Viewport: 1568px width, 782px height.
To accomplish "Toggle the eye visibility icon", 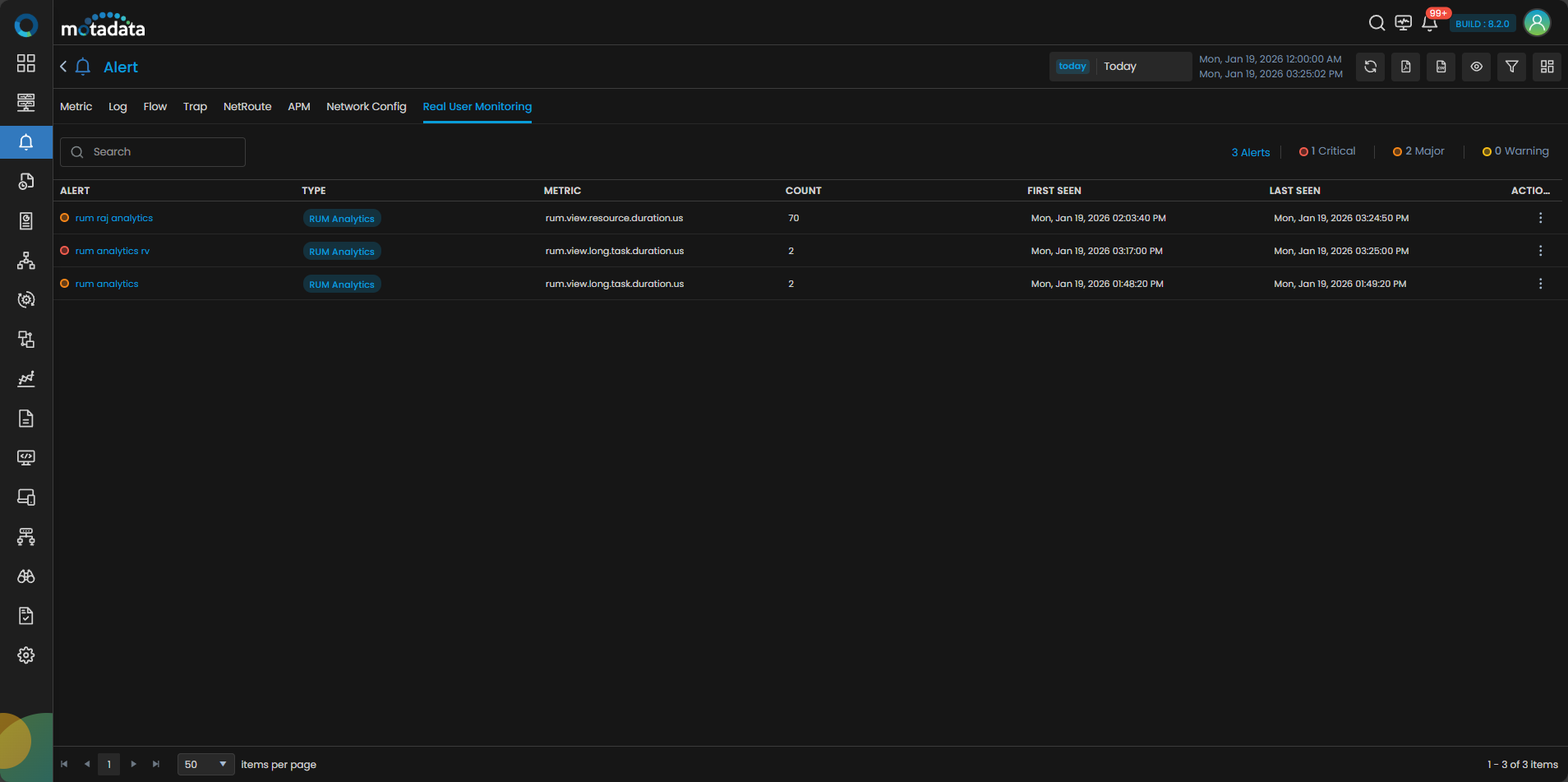I will pyautogui.click(x=1476, y=67).
